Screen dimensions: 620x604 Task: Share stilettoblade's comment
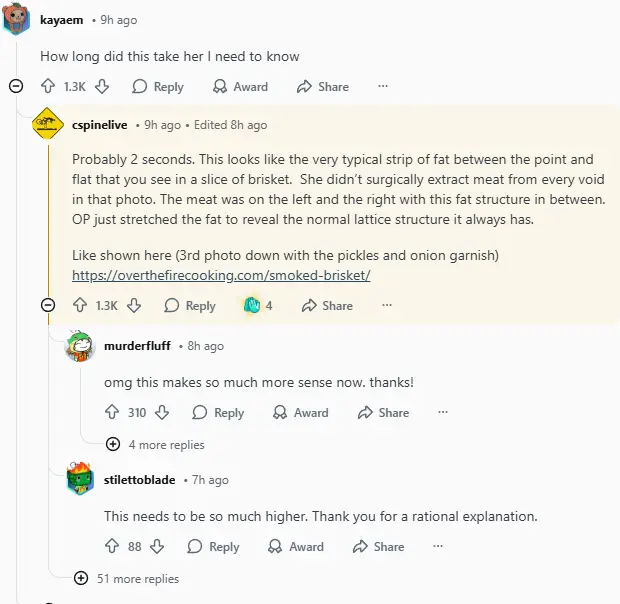(378, 547)
